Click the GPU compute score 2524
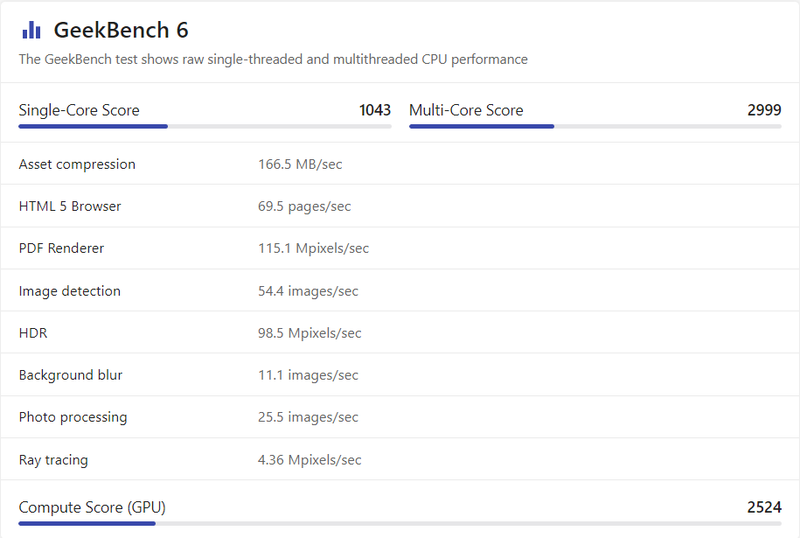Image resolution: width=800 pixels, height=538 pixels. [x=764, y=507]
